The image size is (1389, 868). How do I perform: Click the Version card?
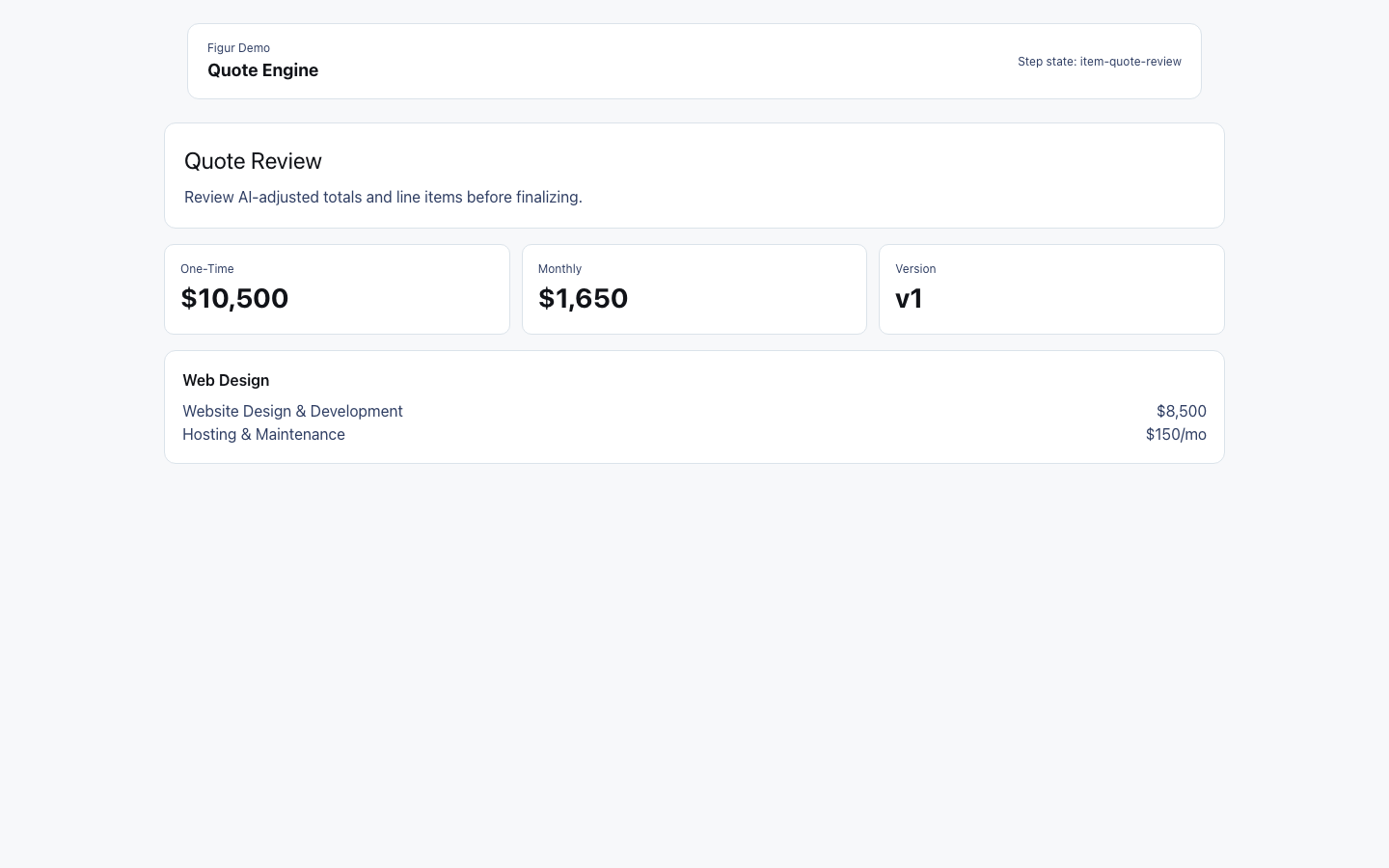(x=1051, y=289)
